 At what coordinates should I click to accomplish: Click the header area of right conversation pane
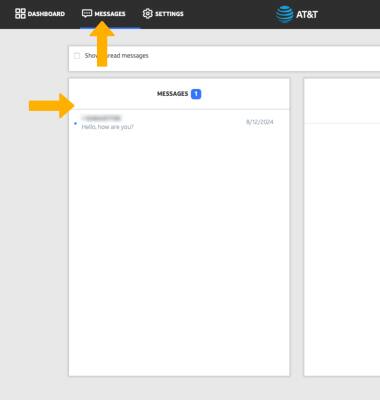(342, 101)
